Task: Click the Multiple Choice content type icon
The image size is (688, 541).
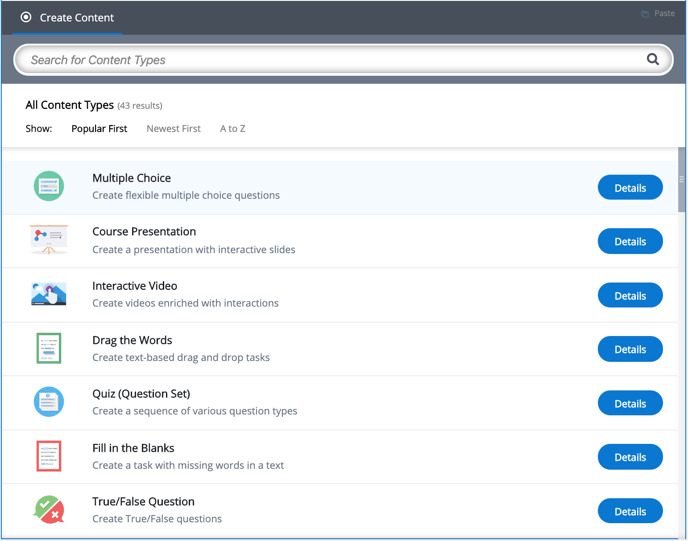Action: point(48,186)
